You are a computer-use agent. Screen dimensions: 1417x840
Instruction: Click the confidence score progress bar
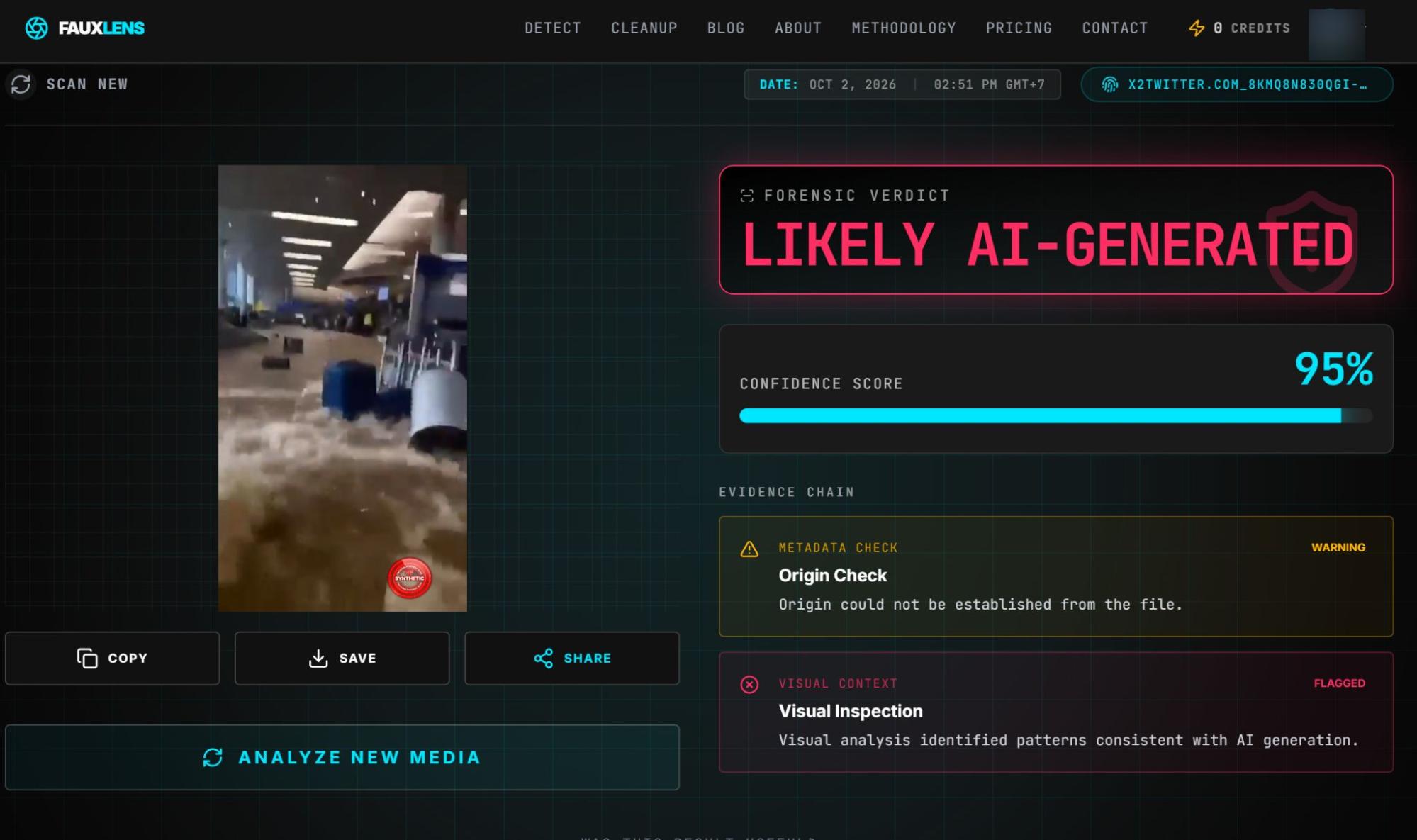[1056, 416]
